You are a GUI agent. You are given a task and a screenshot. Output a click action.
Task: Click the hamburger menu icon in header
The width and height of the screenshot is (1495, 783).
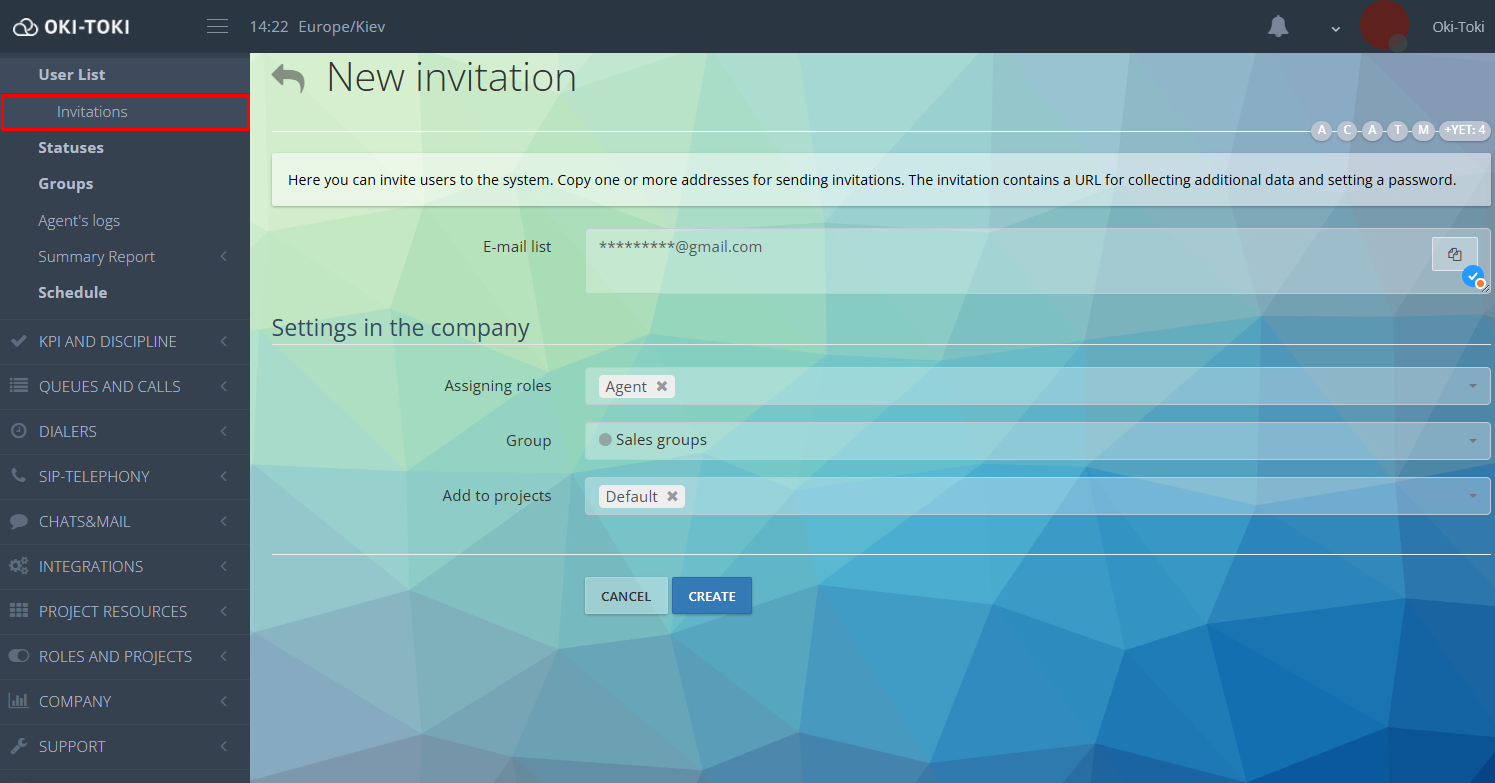click(217, 27)
